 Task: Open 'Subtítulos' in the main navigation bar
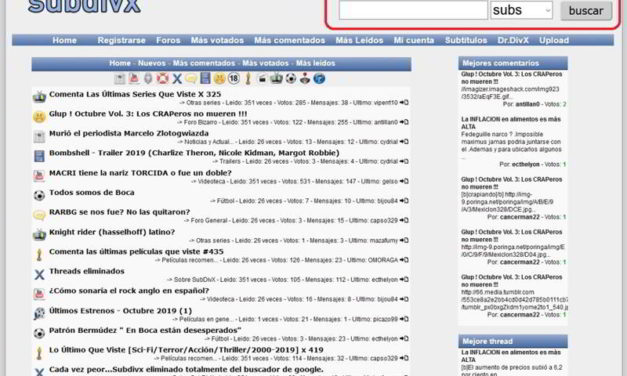[x=466, y=40]
